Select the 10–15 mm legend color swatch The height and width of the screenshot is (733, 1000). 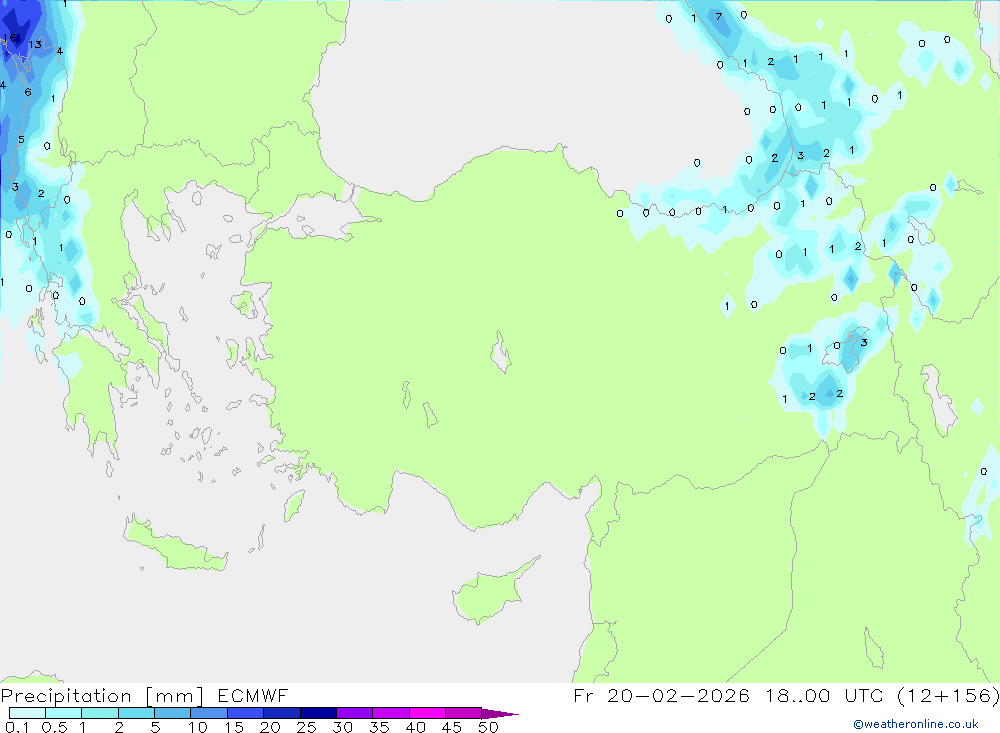209,713
